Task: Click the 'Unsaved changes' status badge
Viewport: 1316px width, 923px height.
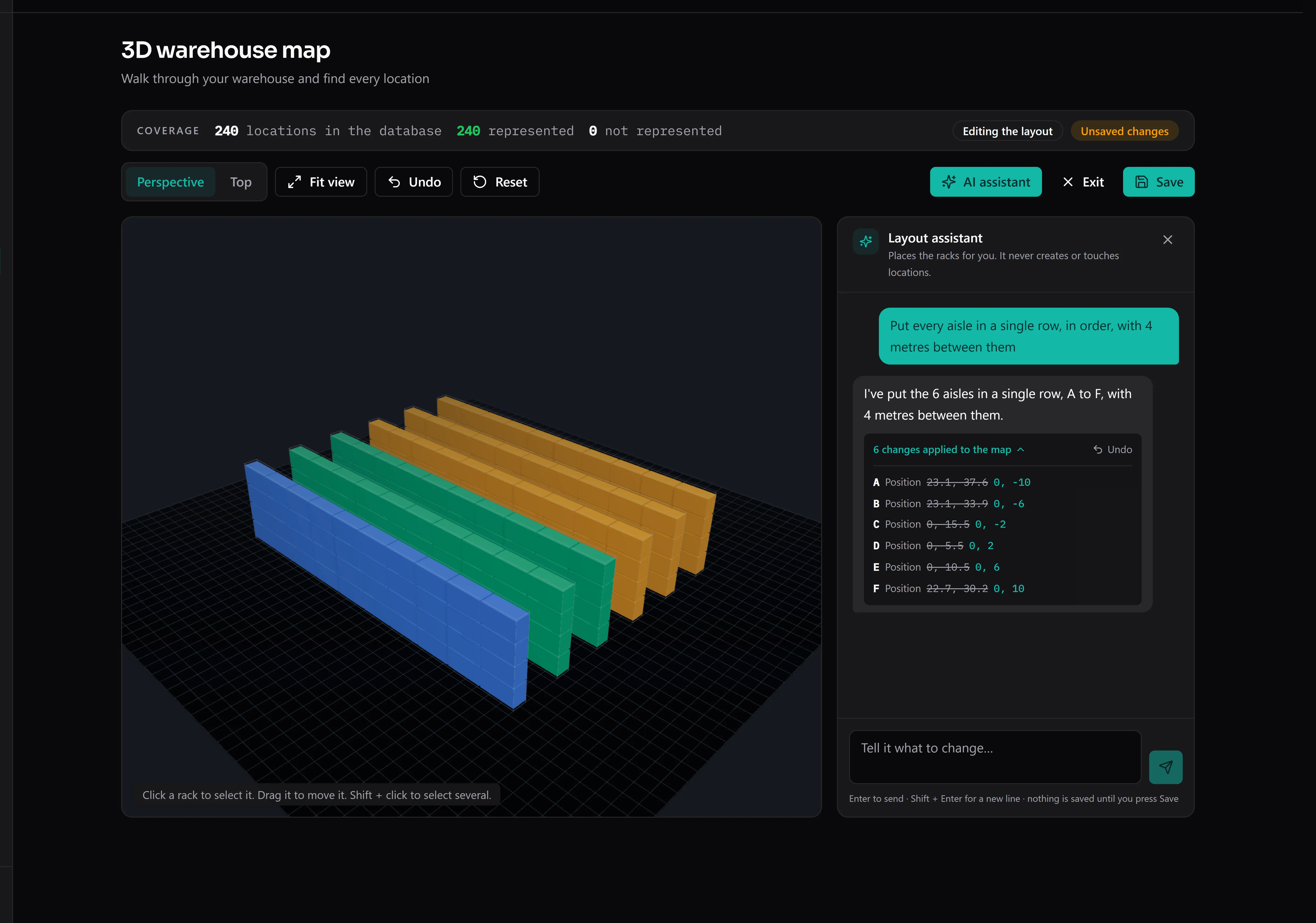Action: pos(1124,131)
